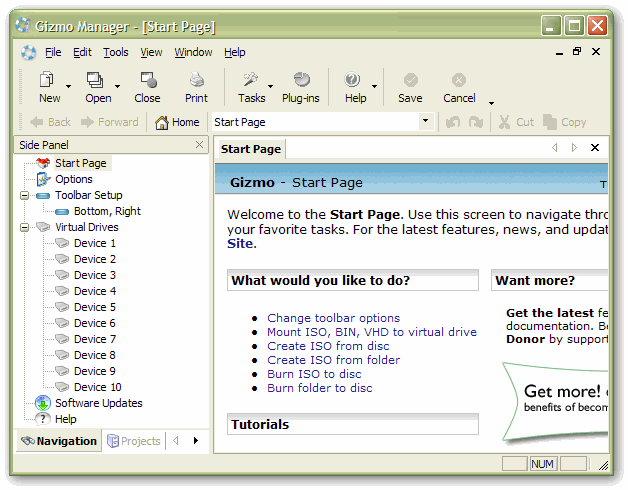The width and height of the screenshot is (628, 490).
Task: Collapse the Virtual Drives tree node
Action: [x=24, y=228]
